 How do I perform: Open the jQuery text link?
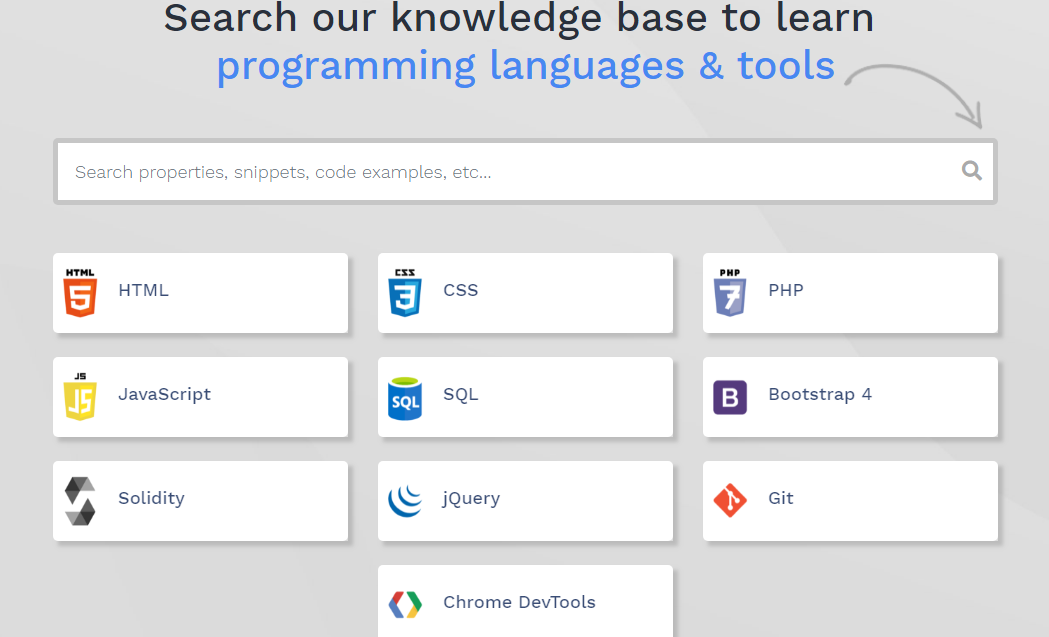click(x=471, y=498)
